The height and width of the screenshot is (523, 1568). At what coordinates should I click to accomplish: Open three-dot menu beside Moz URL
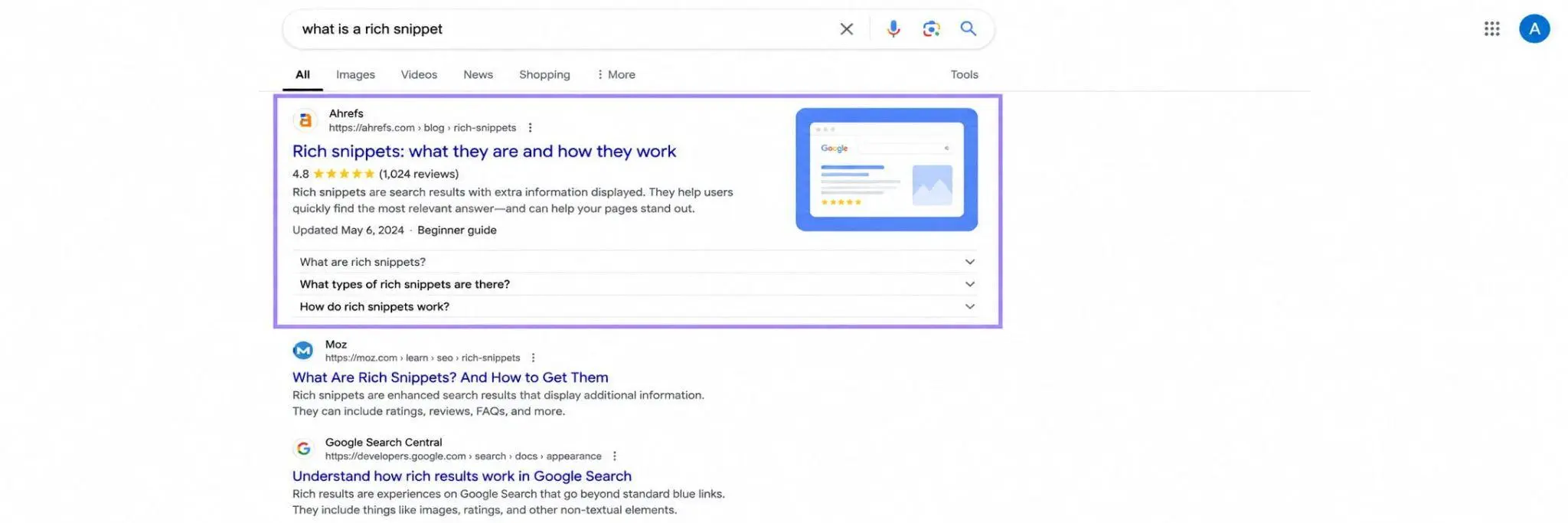click(534, 358)
